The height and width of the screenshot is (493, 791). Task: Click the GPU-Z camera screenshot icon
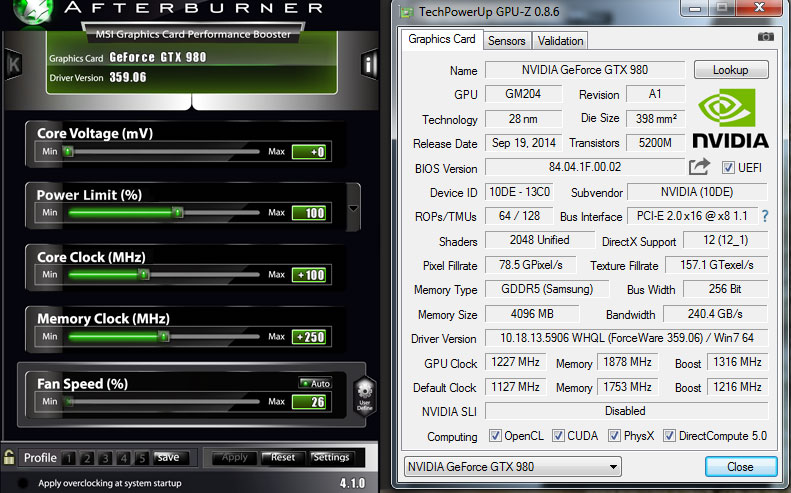(x=765, y=37)
